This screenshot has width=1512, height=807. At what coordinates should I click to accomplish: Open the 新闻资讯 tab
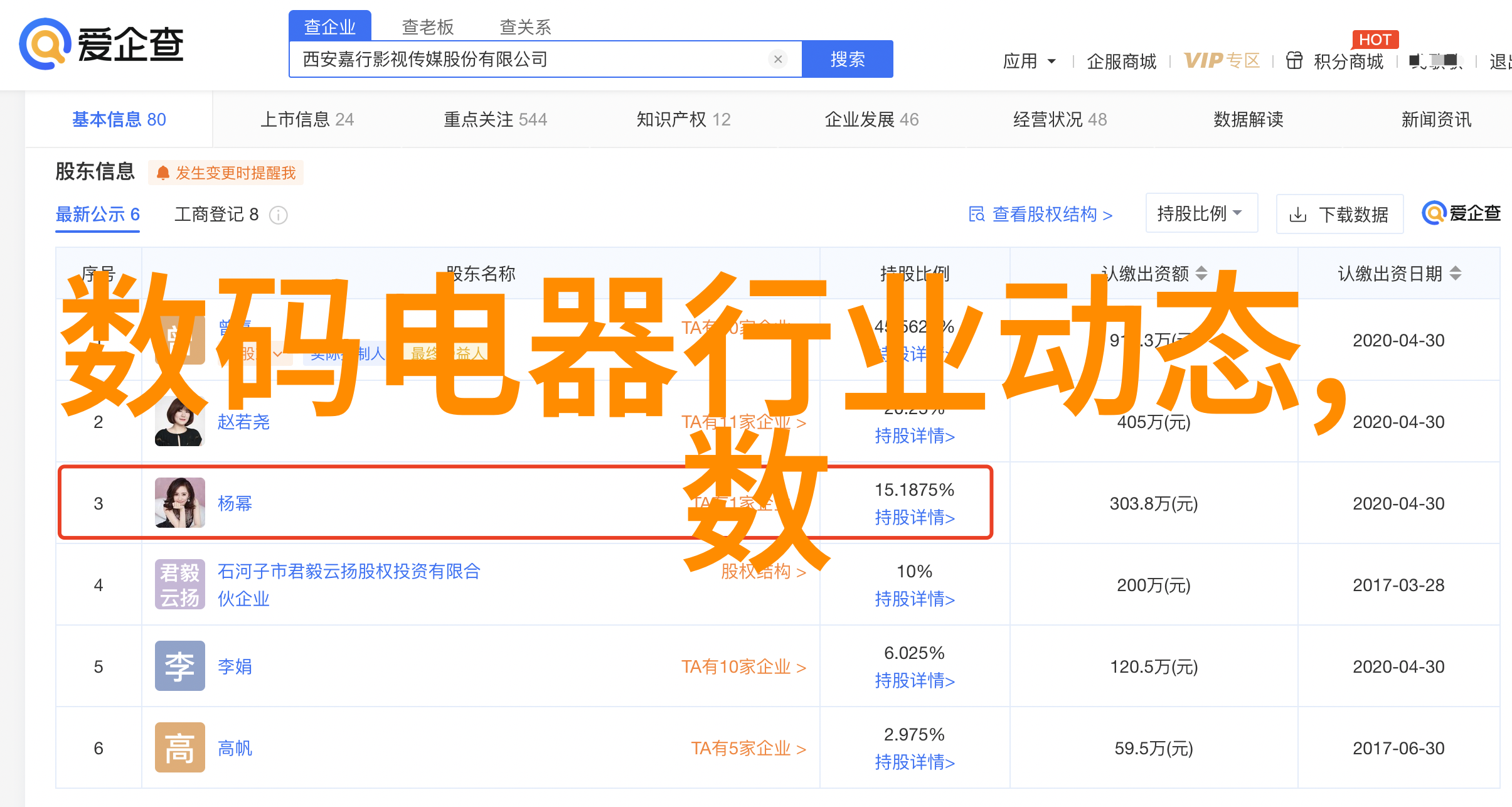click(x=1437, y=119)
